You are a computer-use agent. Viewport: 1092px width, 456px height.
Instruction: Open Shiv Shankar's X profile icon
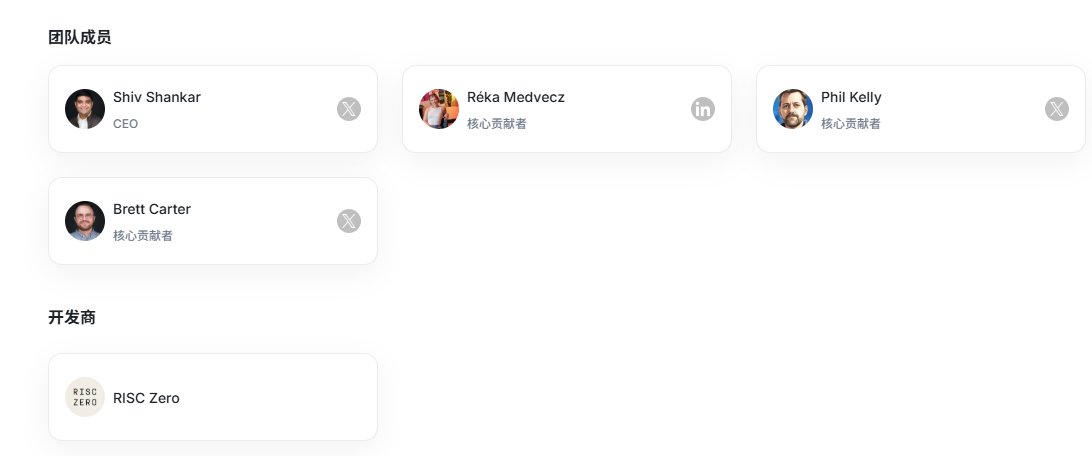pos(348,109)
